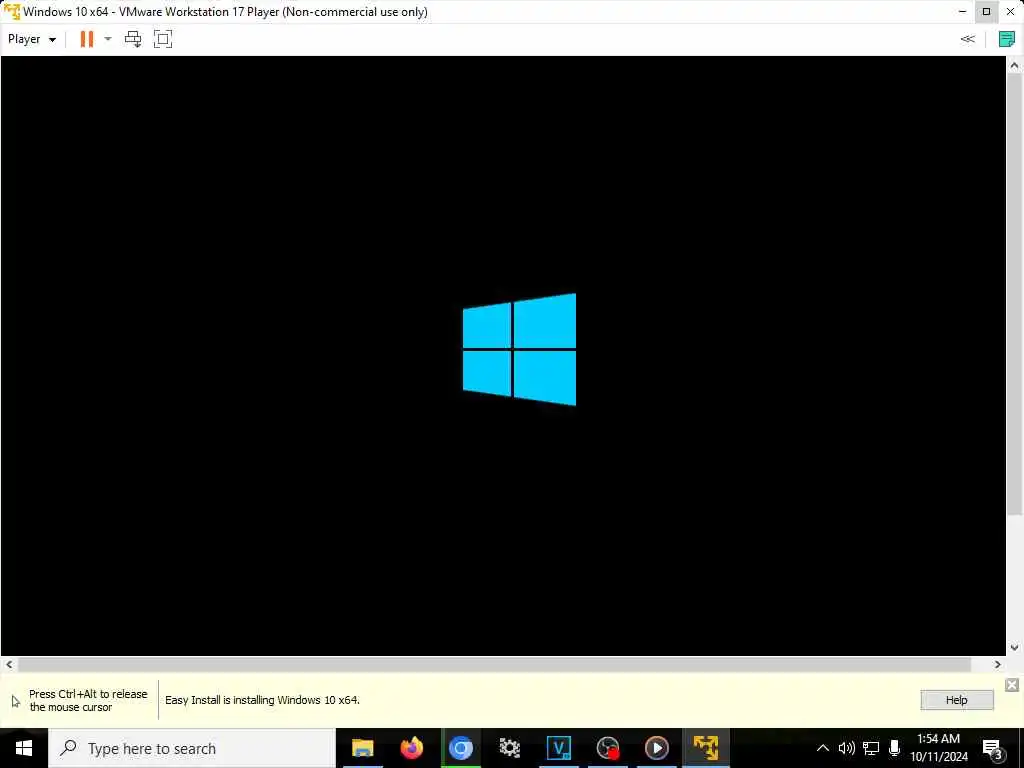Select the VMware Player taskbar icon

pos(705,748)
